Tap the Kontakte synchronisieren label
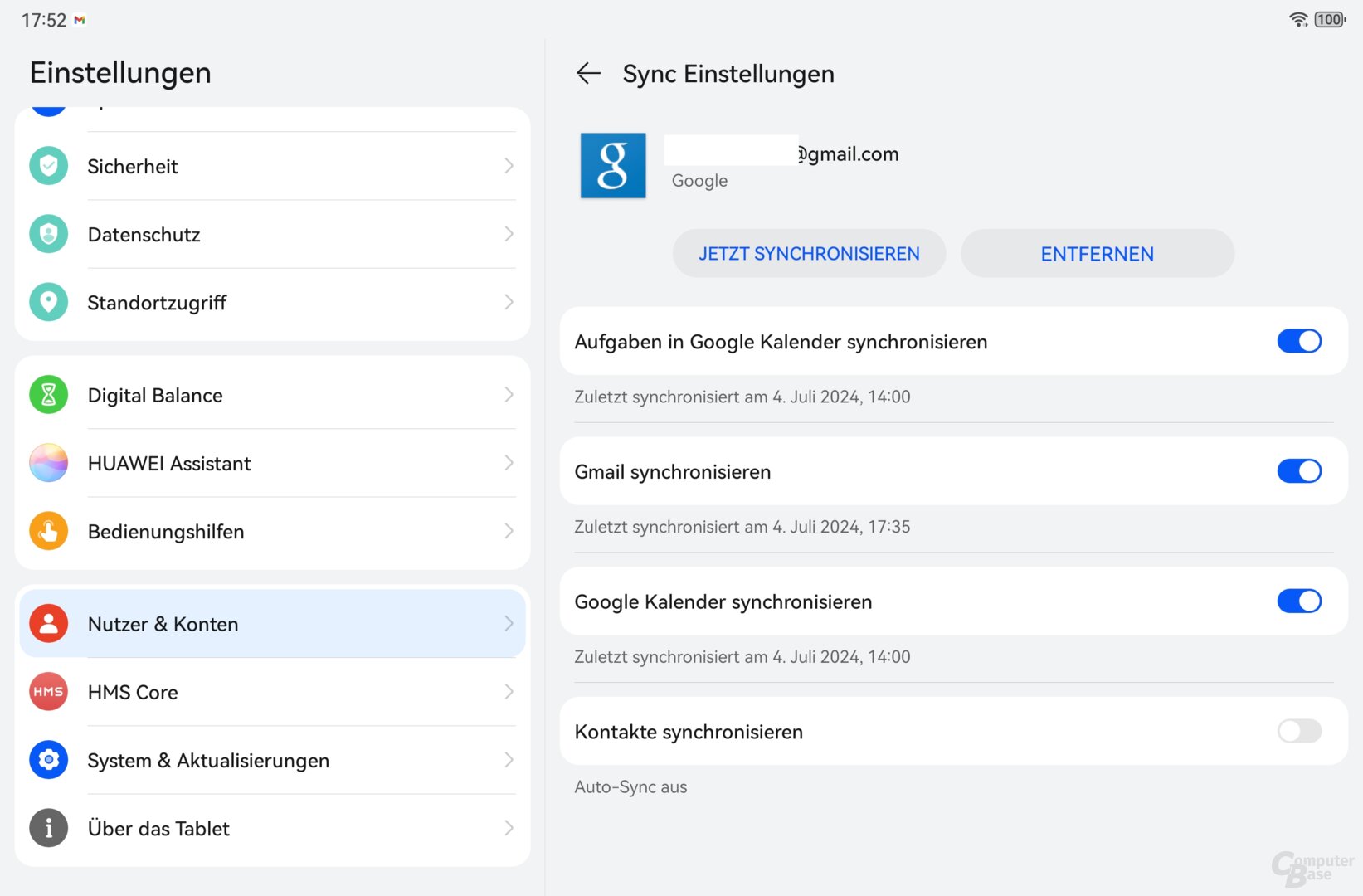 pos(689,732)
